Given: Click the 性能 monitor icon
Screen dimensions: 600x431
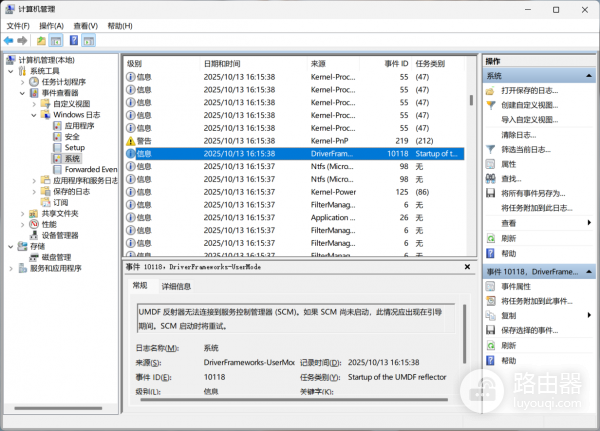Looking at the screenshot, I should pyautogui.click(x=34, y=224).
